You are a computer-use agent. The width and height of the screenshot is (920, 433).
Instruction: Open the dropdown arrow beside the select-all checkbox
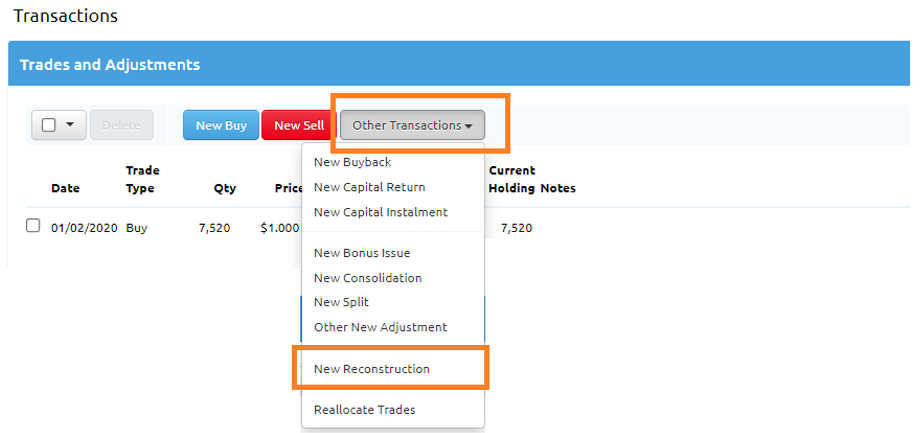coord(70,125)
